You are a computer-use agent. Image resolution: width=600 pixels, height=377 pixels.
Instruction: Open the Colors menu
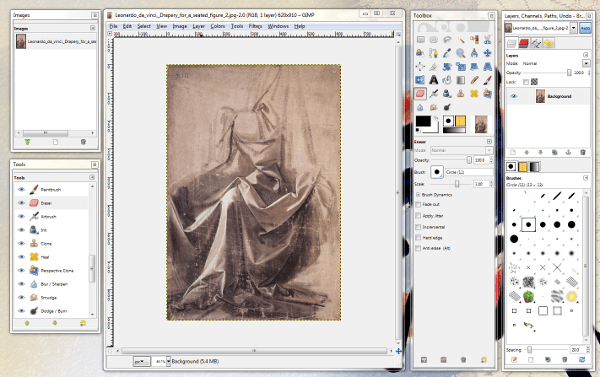pyautogui.click(x=217, y=26)
